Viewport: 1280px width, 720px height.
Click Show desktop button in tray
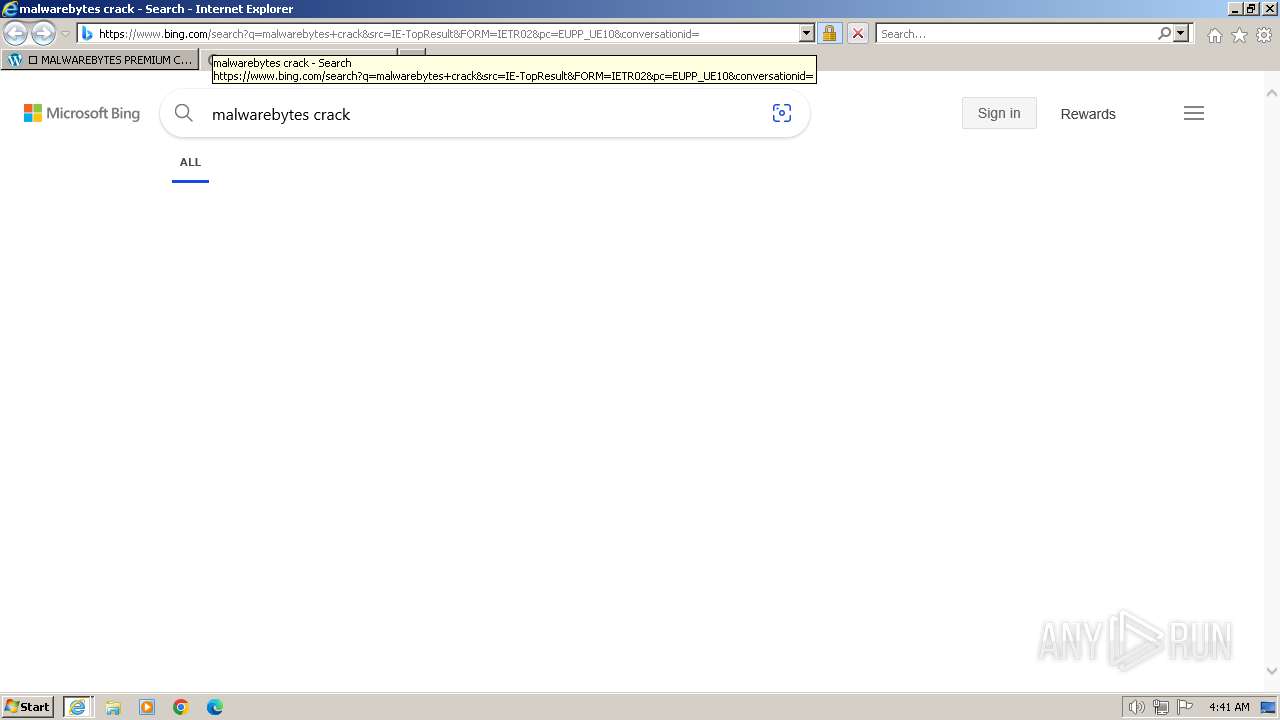tap(1269, 707)
